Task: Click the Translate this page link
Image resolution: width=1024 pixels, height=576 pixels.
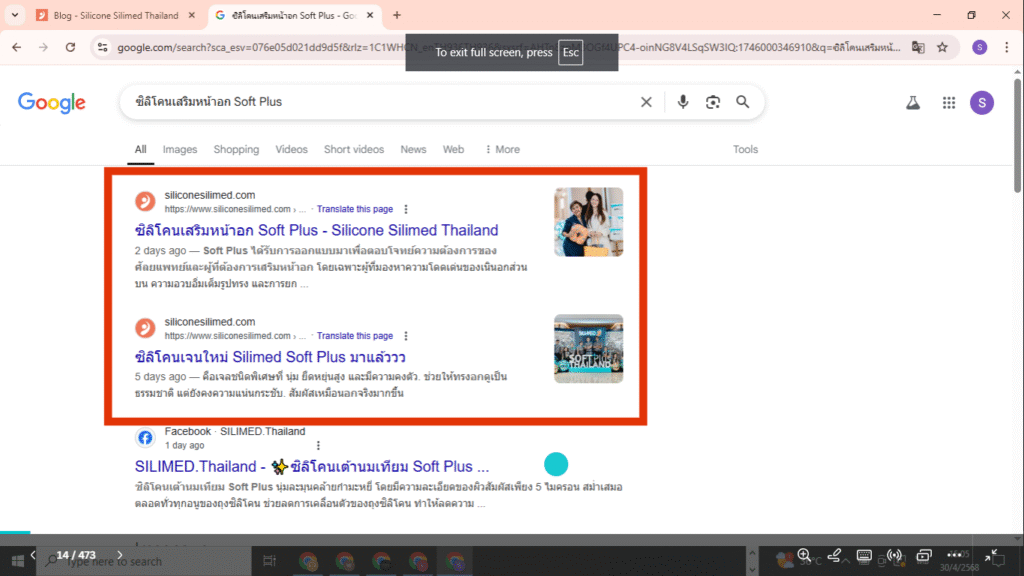Action: point(355,208)
